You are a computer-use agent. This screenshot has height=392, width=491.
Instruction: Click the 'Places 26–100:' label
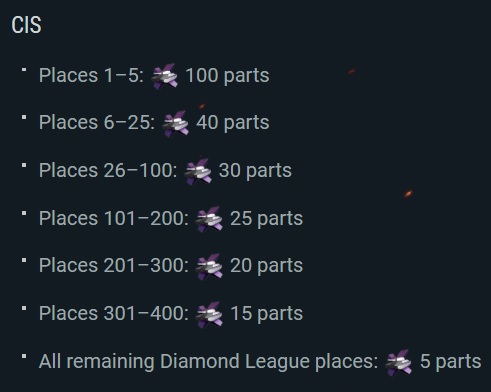(108, 170)
